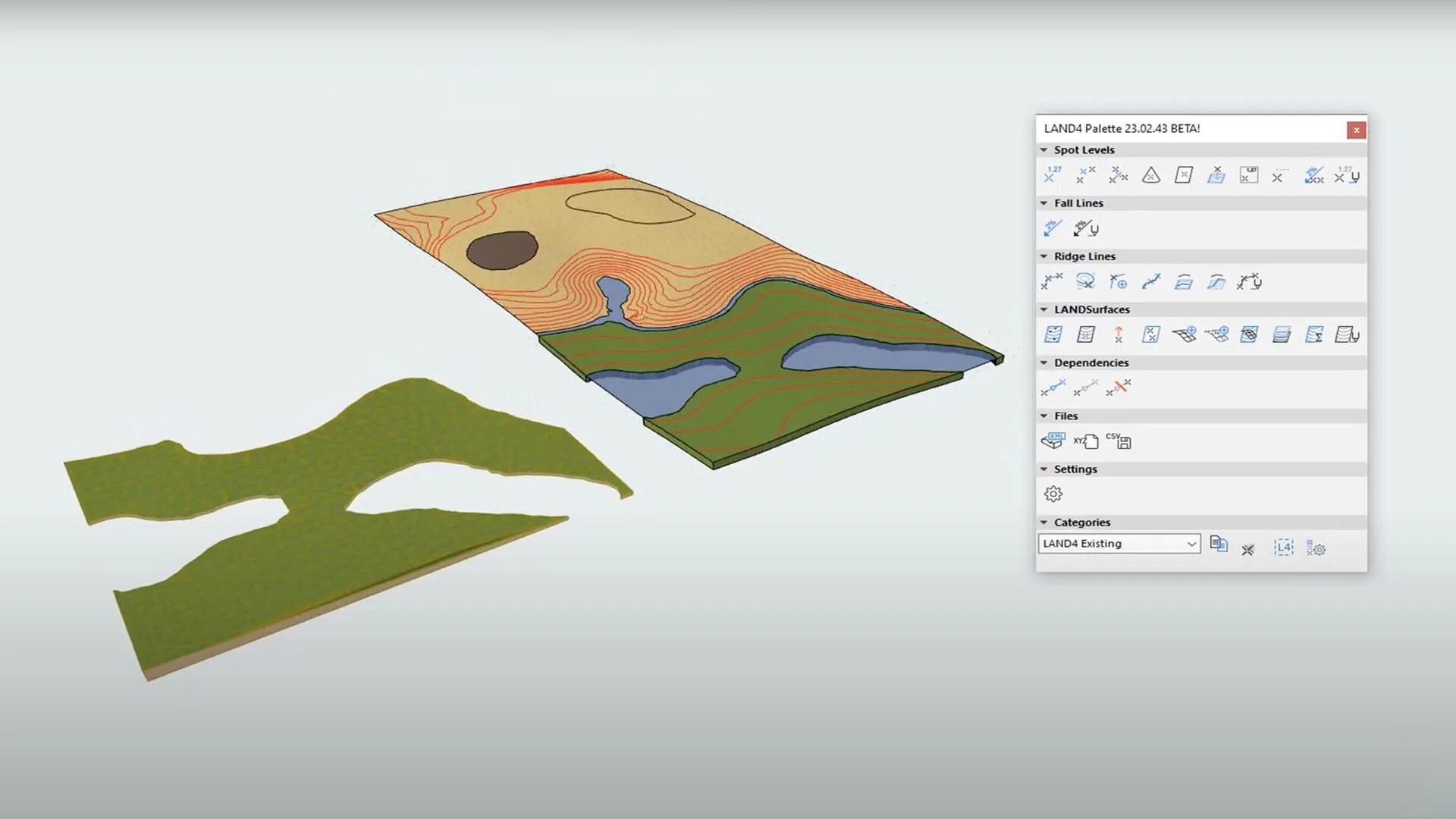
Task: Collapse the LANDSurfaces section header
Action: point(1044,309)
